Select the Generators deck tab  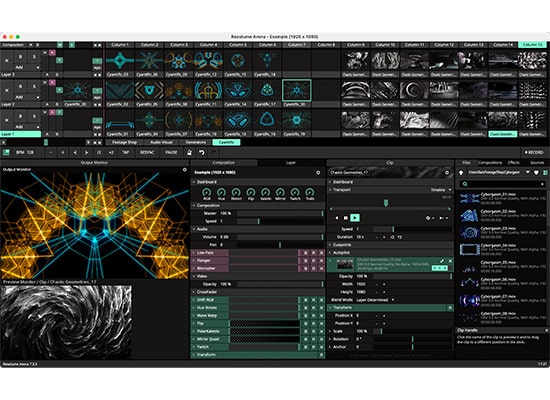pos(196,142)
